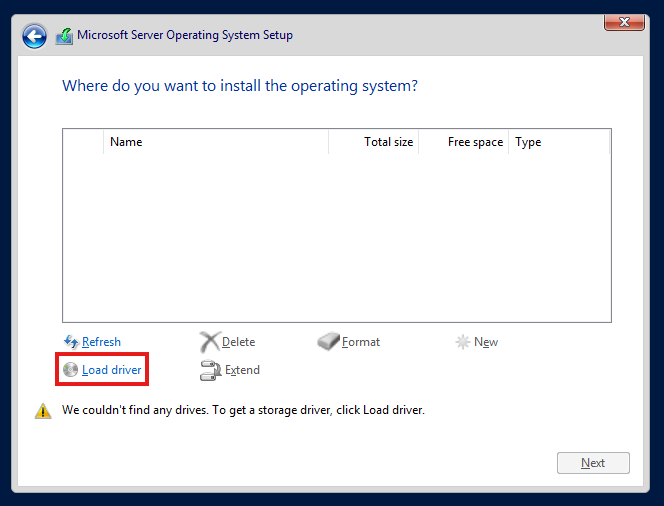This screenshot has height=506, width=664.
Task: Close the setup window
Action: click(x=624, y=22)
